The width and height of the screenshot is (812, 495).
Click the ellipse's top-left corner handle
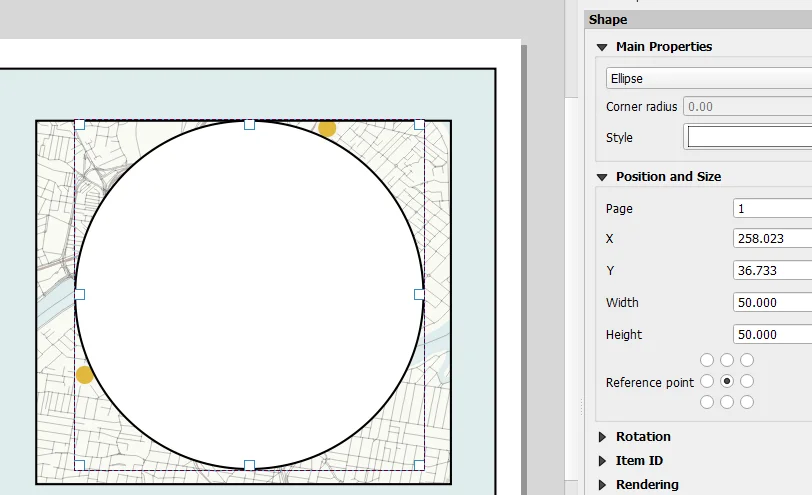pos(79,125)
